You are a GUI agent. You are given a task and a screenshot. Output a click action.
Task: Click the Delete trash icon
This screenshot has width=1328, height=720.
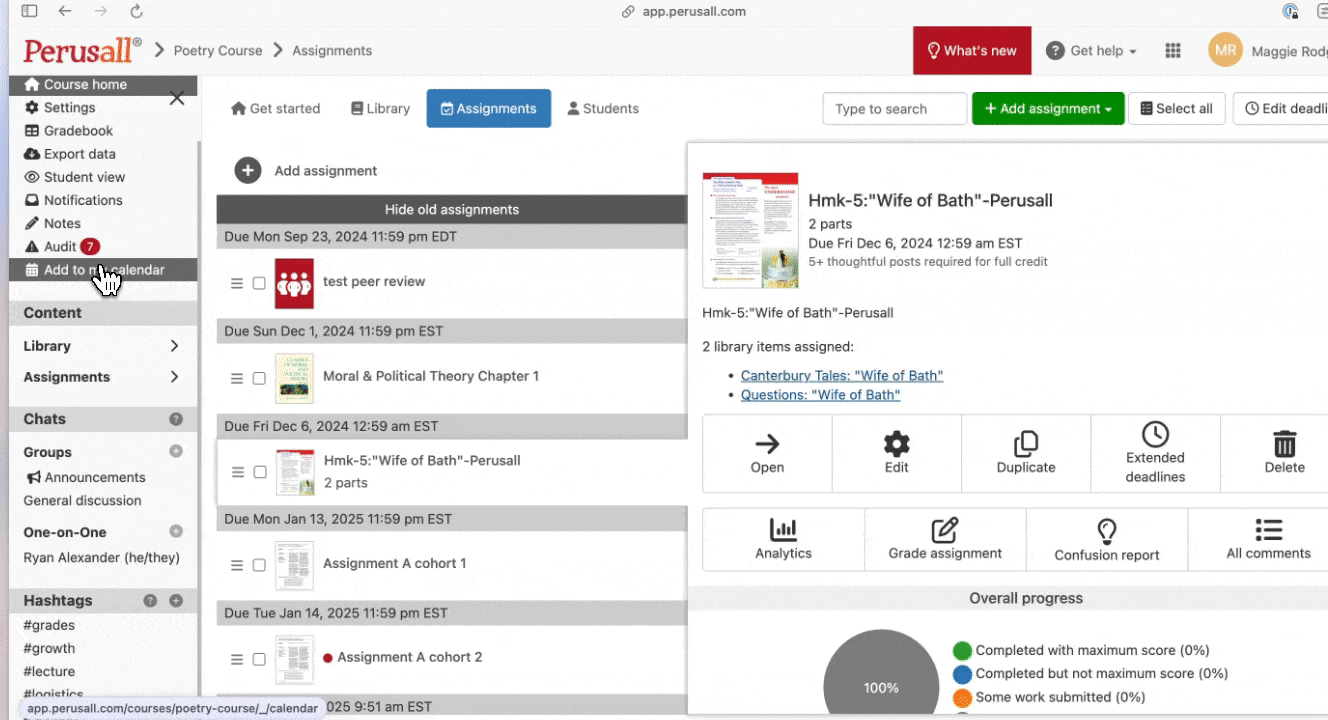pyautogui.click(x=1284, y=444)
